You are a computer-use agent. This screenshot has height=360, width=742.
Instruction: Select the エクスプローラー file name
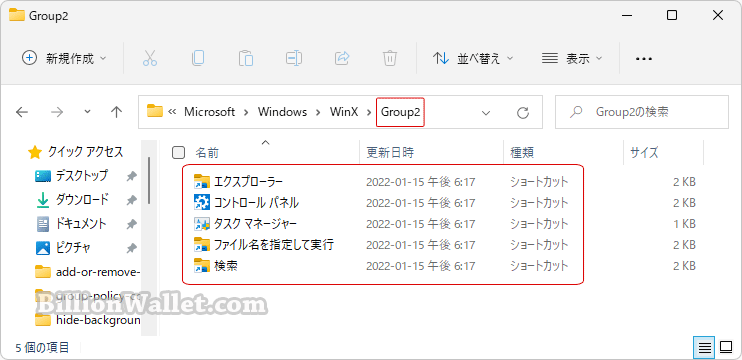[x=248, y=181]
